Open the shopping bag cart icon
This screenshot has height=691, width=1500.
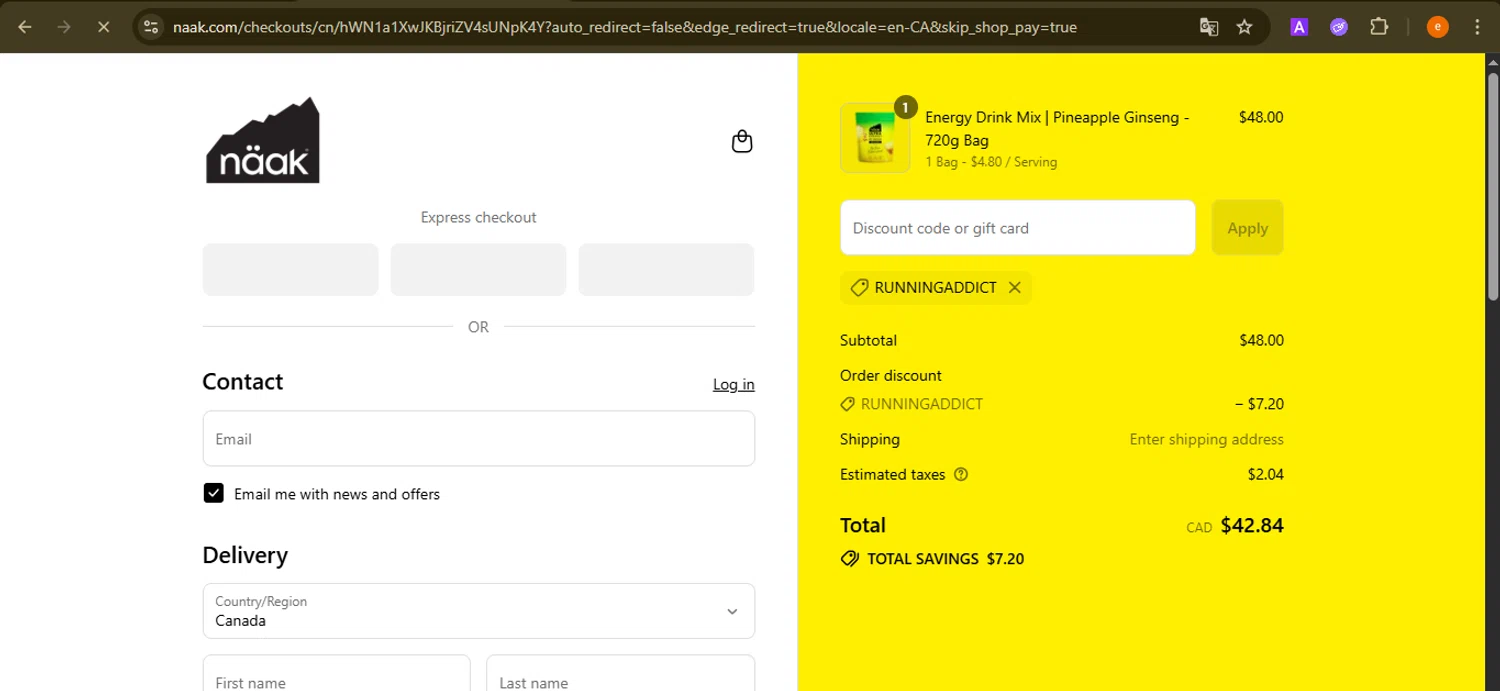pyautogui.click(x=742, y=141)
